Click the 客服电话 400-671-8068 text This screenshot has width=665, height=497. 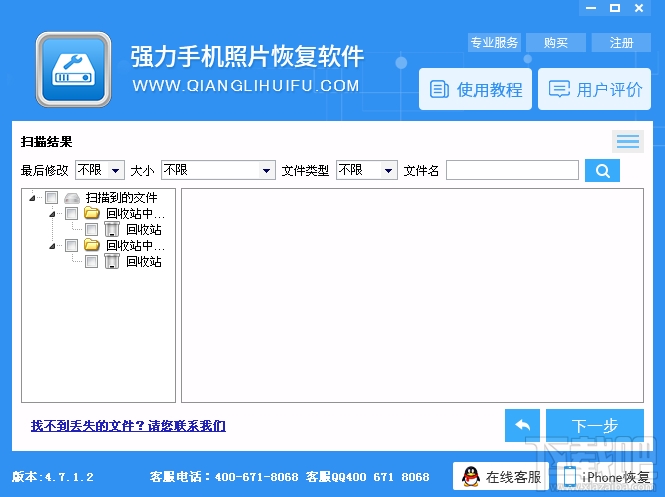click(x=224, y=477)
